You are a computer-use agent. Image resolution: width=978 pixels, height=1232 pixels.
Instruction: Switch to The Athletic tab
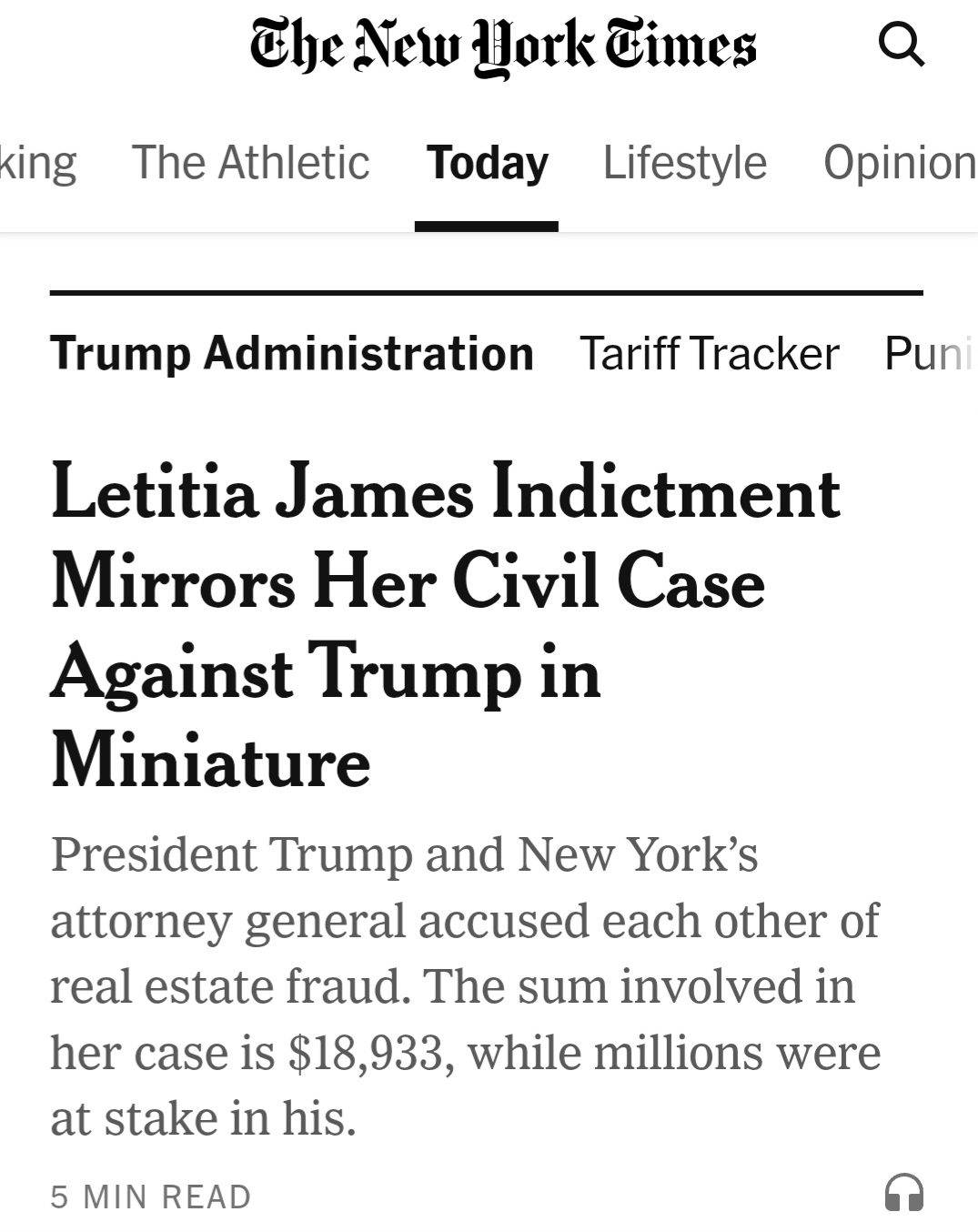click(250, 163)
